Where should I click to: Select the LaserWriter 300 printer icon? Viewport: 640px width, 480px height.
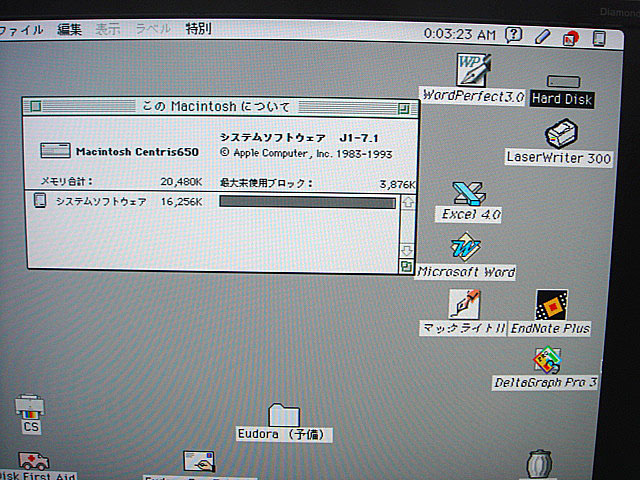click(561, 133)
